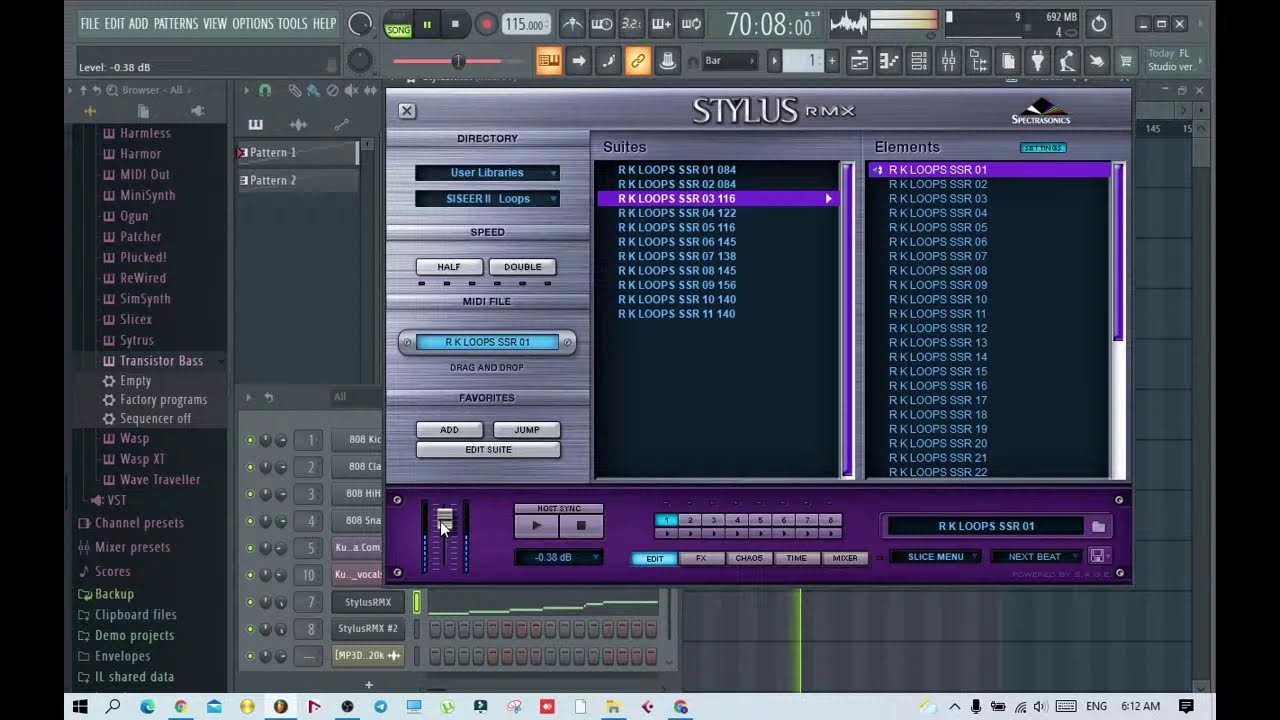Open the EDIT menu in FL Studio
This screenshot has width=1280, height=720.
(114, 24)
